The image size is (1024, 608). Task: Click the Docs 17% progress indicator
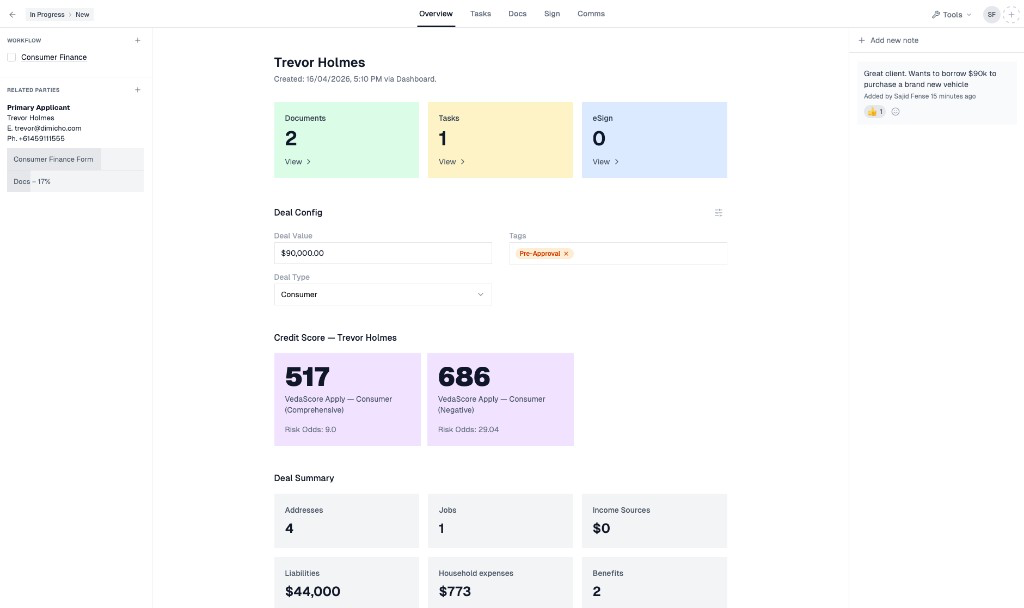pyautogui.click(x=31, y=181)
